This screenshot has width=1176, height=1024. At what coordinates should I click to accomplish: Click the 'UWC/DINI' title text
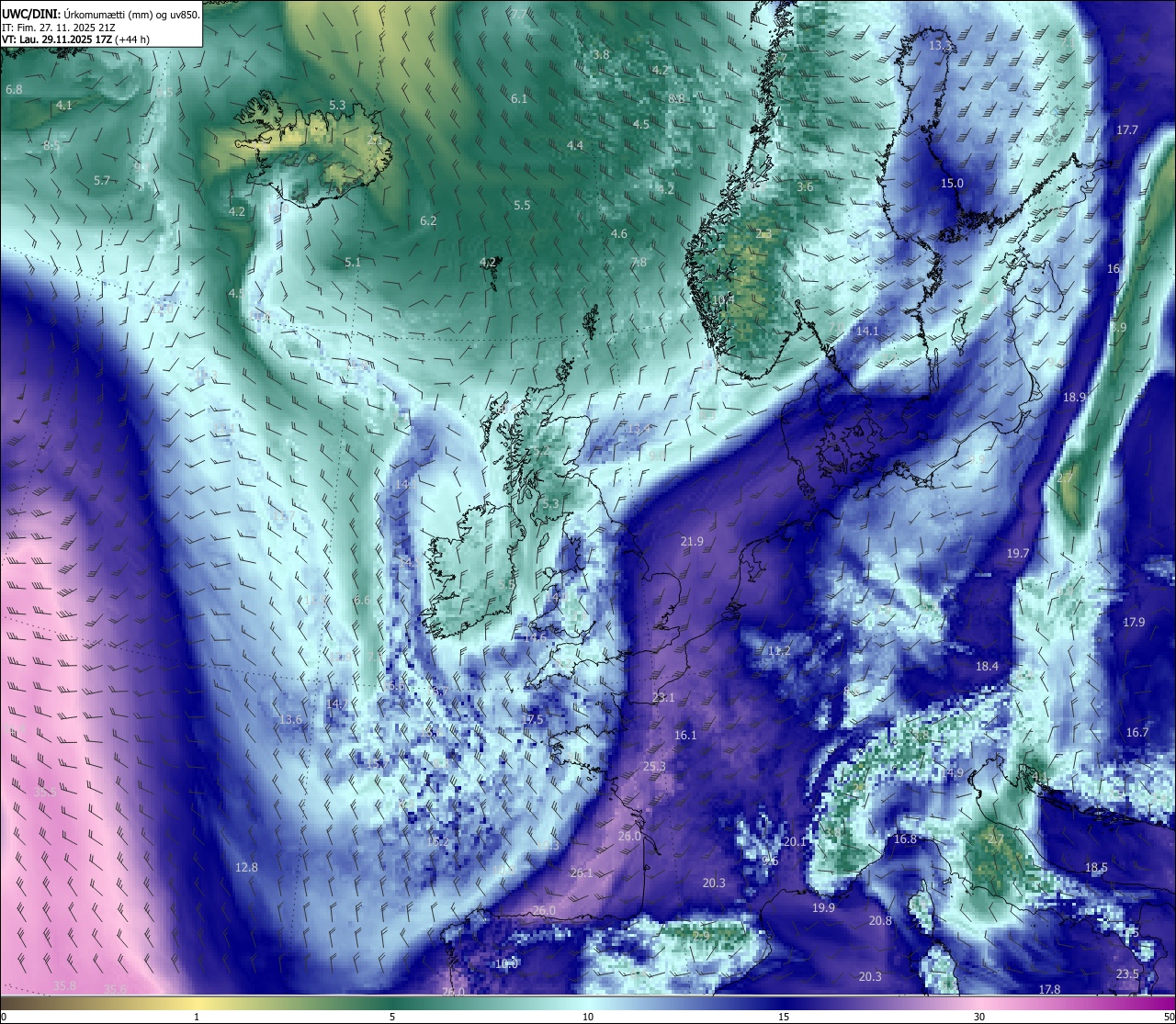[30, 14]
